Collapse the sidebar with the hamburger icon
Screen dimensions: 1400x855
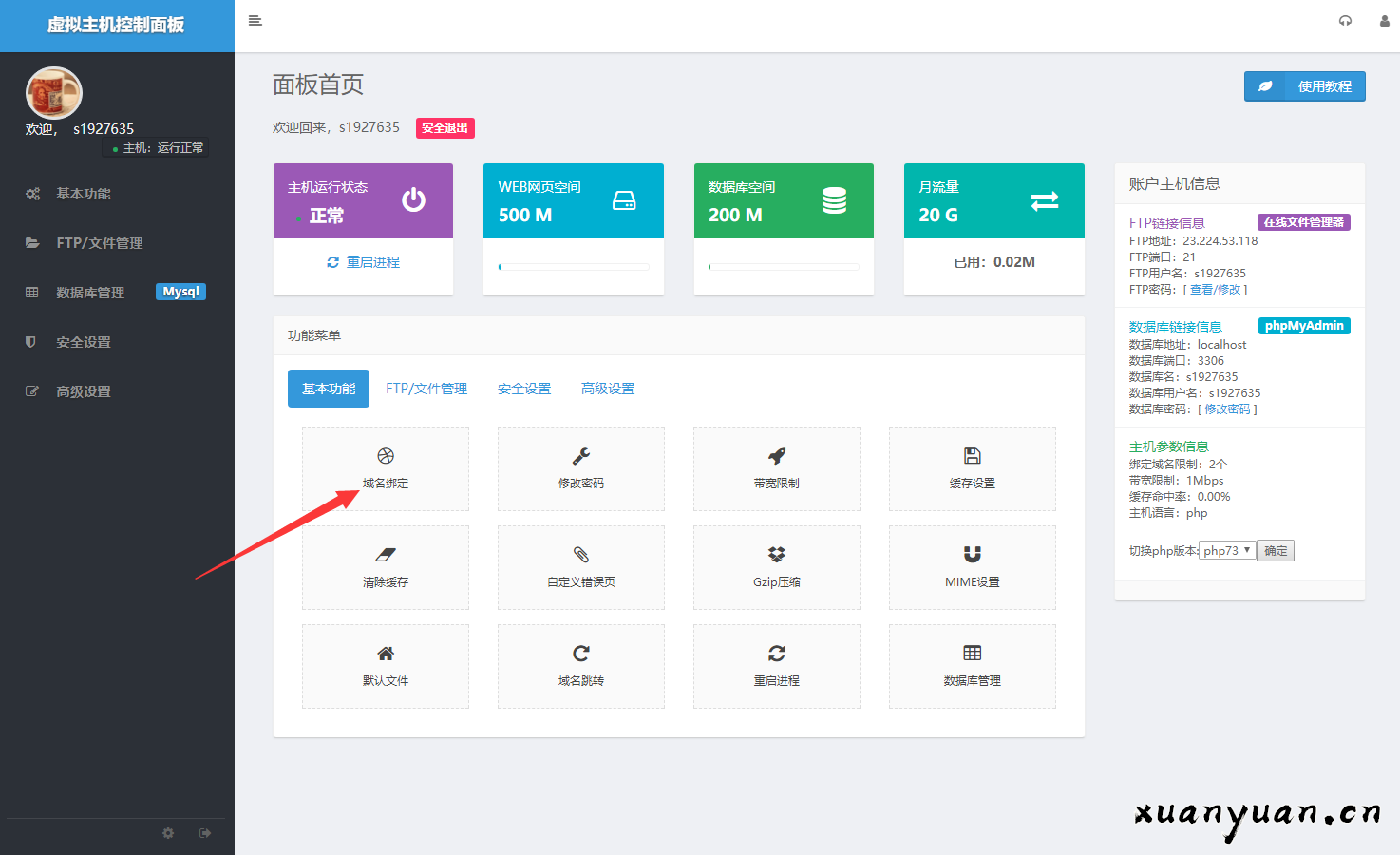point(255,20)
